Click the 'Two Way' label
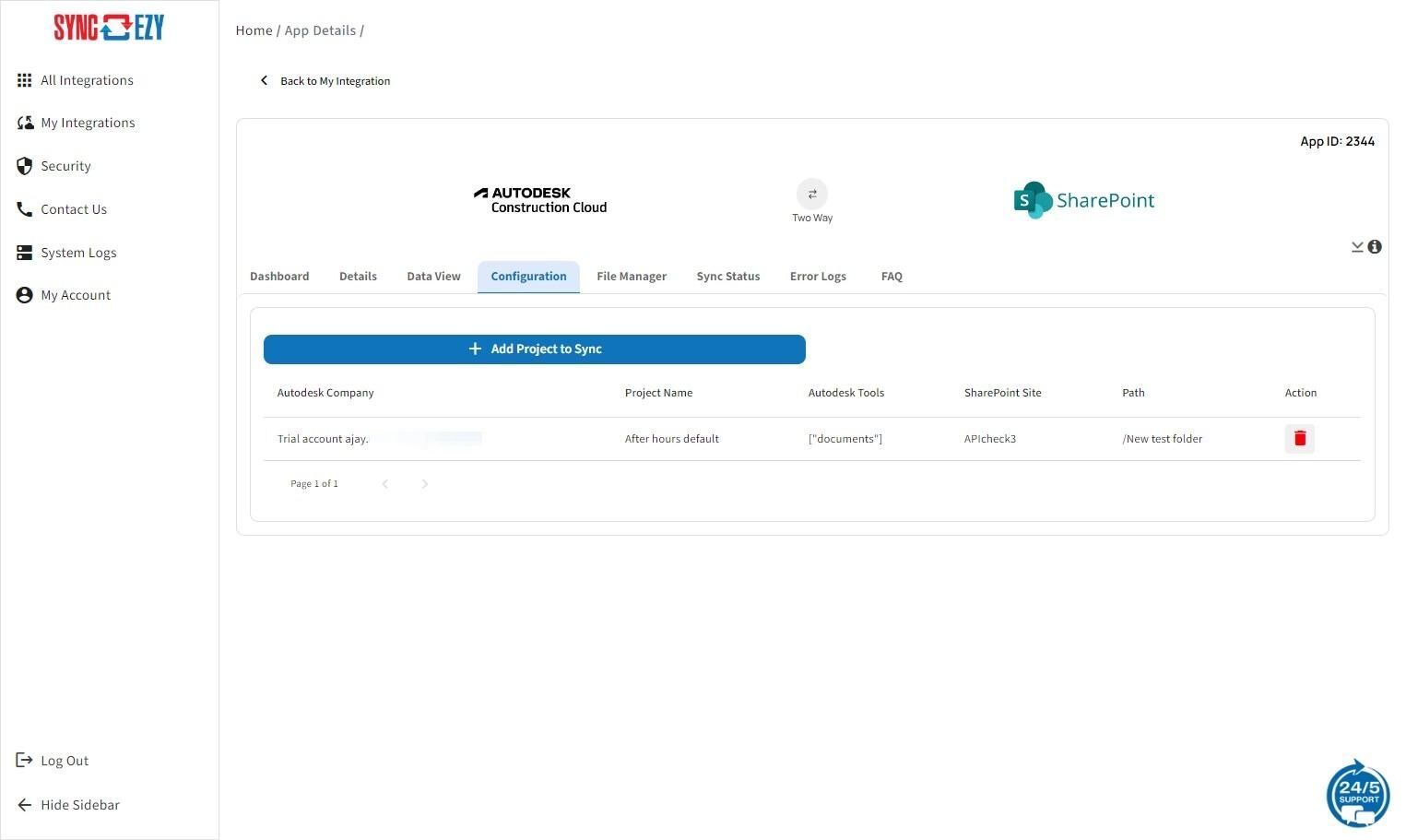1406x840 pixels. (x=812, y=219)
